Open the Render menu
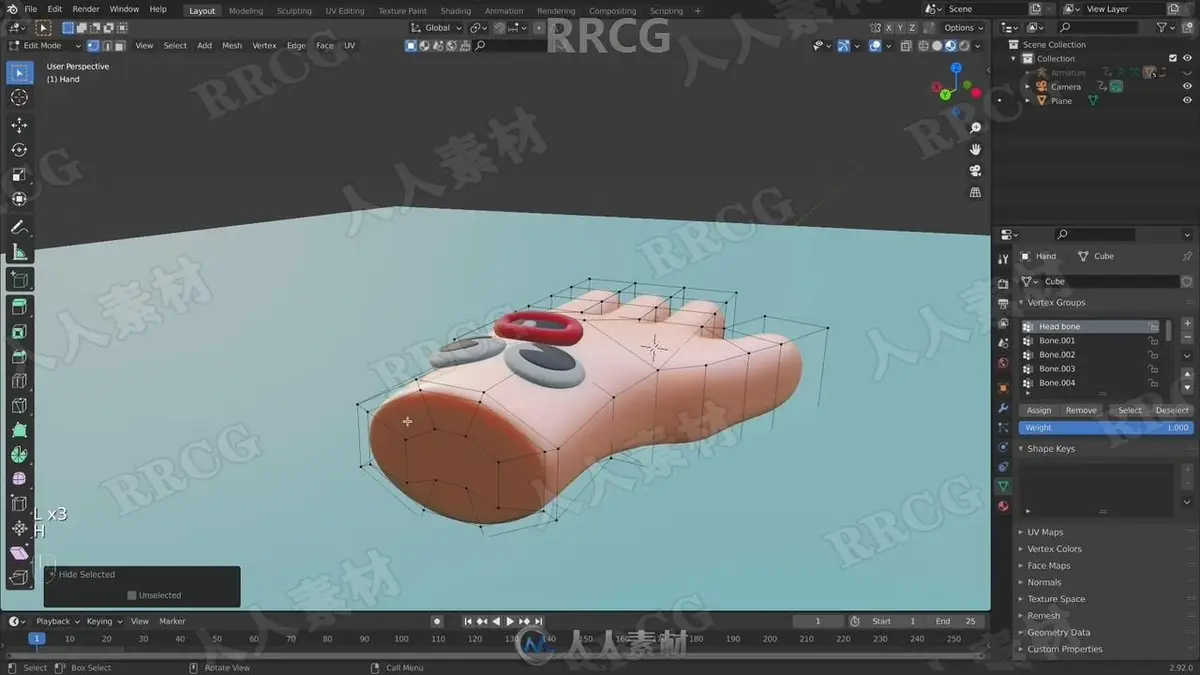The width and height of the screenshot is (1200, 675). pos(86,9)
